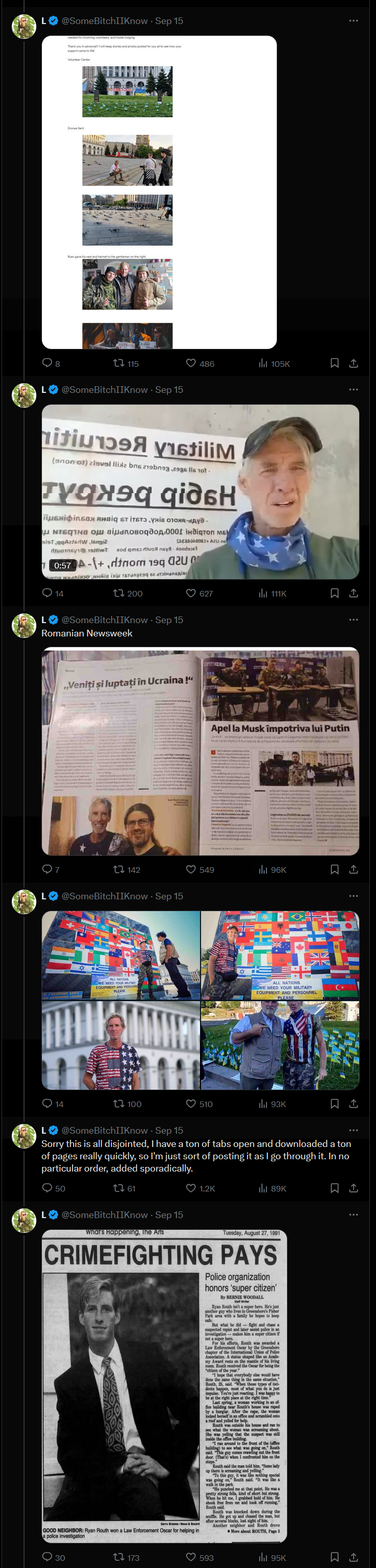The height and width of the screenshot is (1568, 376).
Task: Share the Crimefighting Pays post
Action: [353, 1557]
